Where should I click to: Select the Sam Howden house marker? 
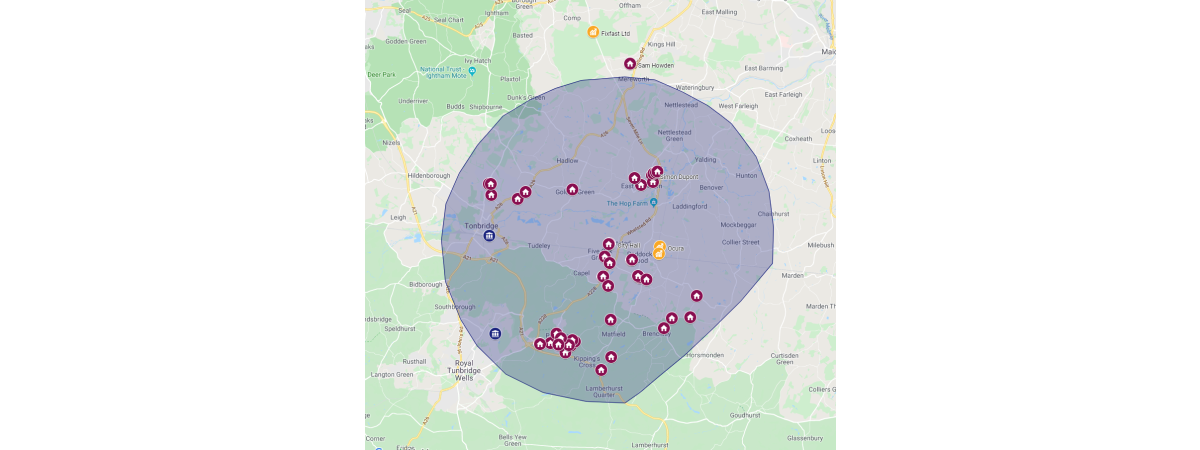[630, 64]
